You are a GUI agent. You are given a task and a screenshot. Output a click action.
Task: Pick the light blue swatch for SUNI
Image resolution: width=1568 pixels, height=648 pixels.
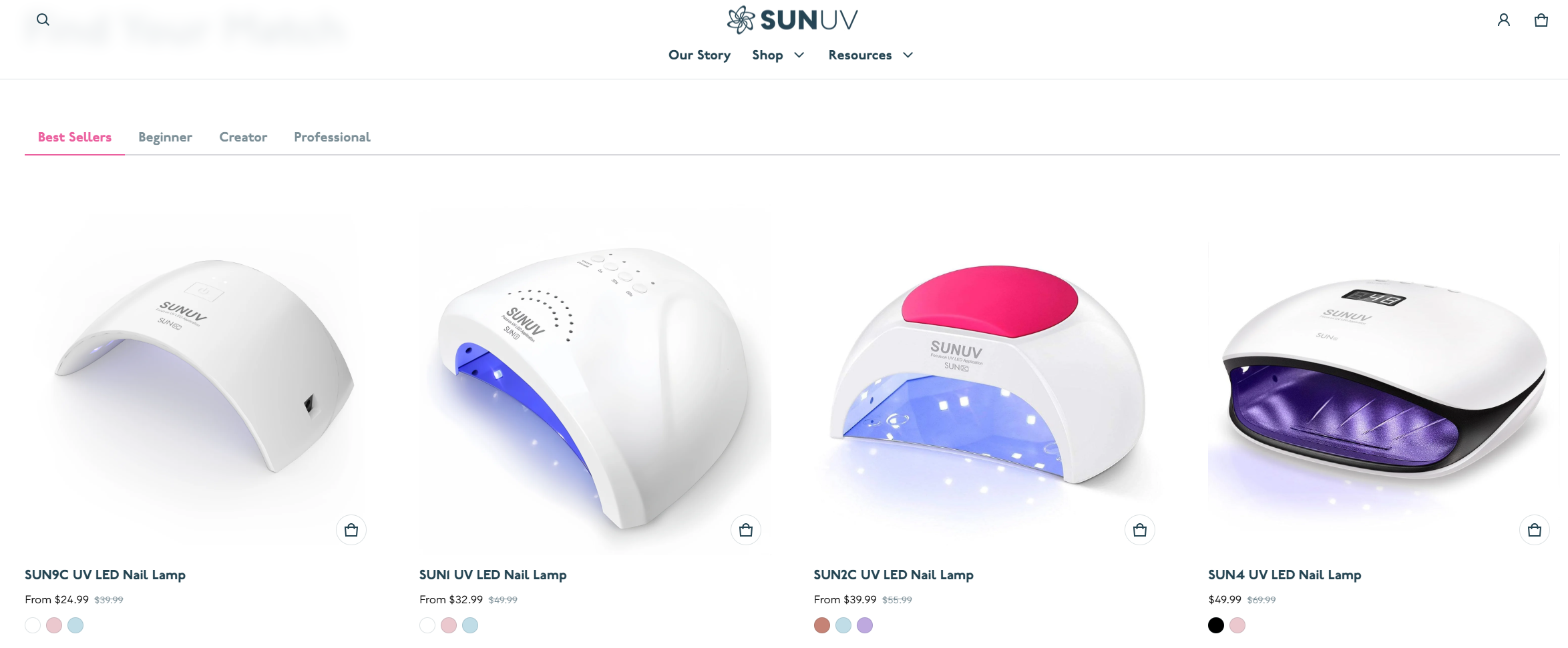(x=470, y=625)
